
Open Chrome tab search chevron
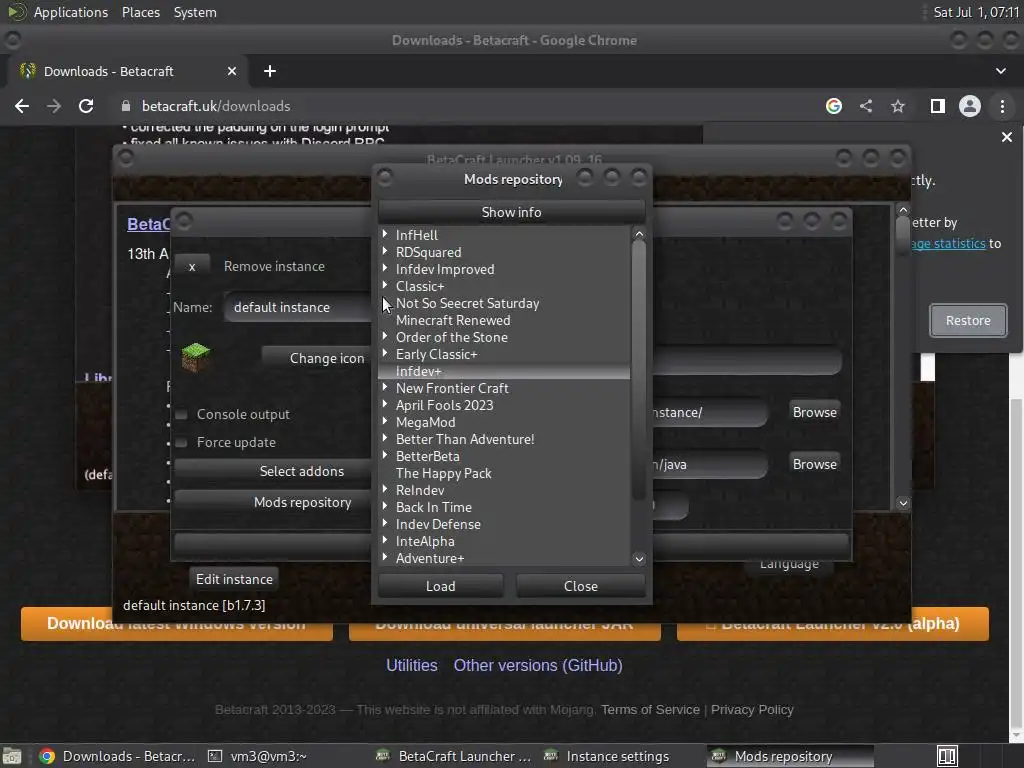coord(1000,71)
